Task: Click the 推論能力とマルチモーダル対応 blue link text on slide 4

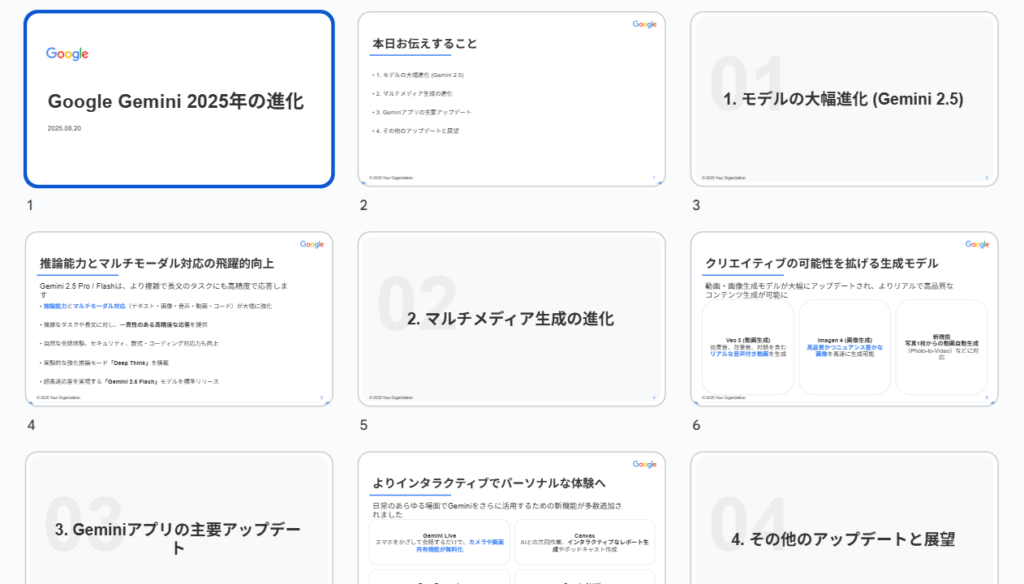Action: coord(84,306)
